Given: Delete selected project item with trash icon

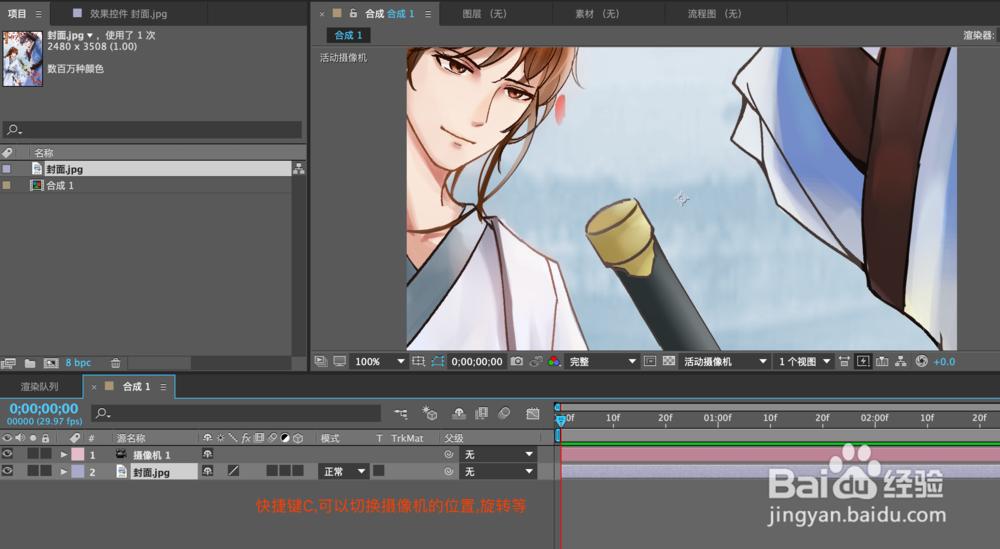Looking at the screenshot, I should (x=115, y=363).
